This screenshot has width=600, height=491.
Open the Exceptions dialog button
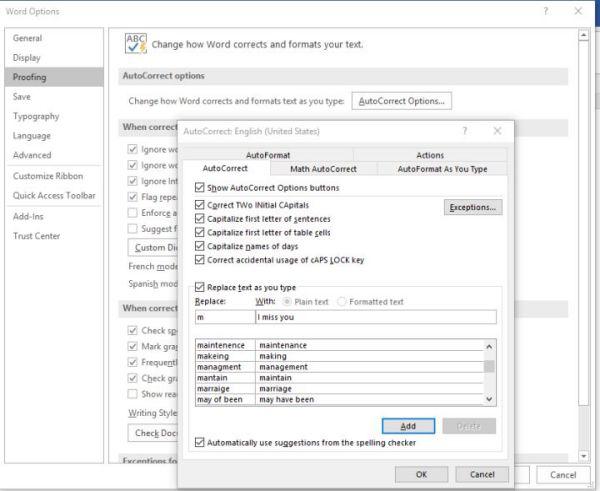coord(472,207)
